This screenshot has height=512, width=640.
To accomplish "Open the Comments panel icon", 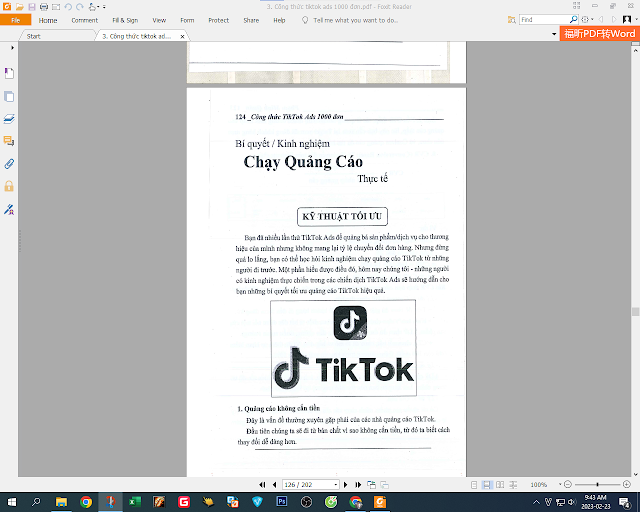I will click(x=9, y=141).
